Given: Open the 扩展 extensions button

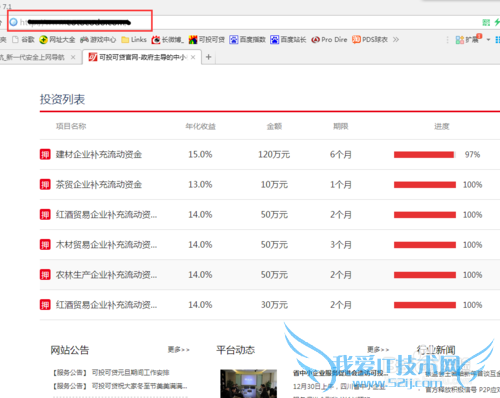Looking at the screenshot, I should pyautogui.click(x=468, y=39).
